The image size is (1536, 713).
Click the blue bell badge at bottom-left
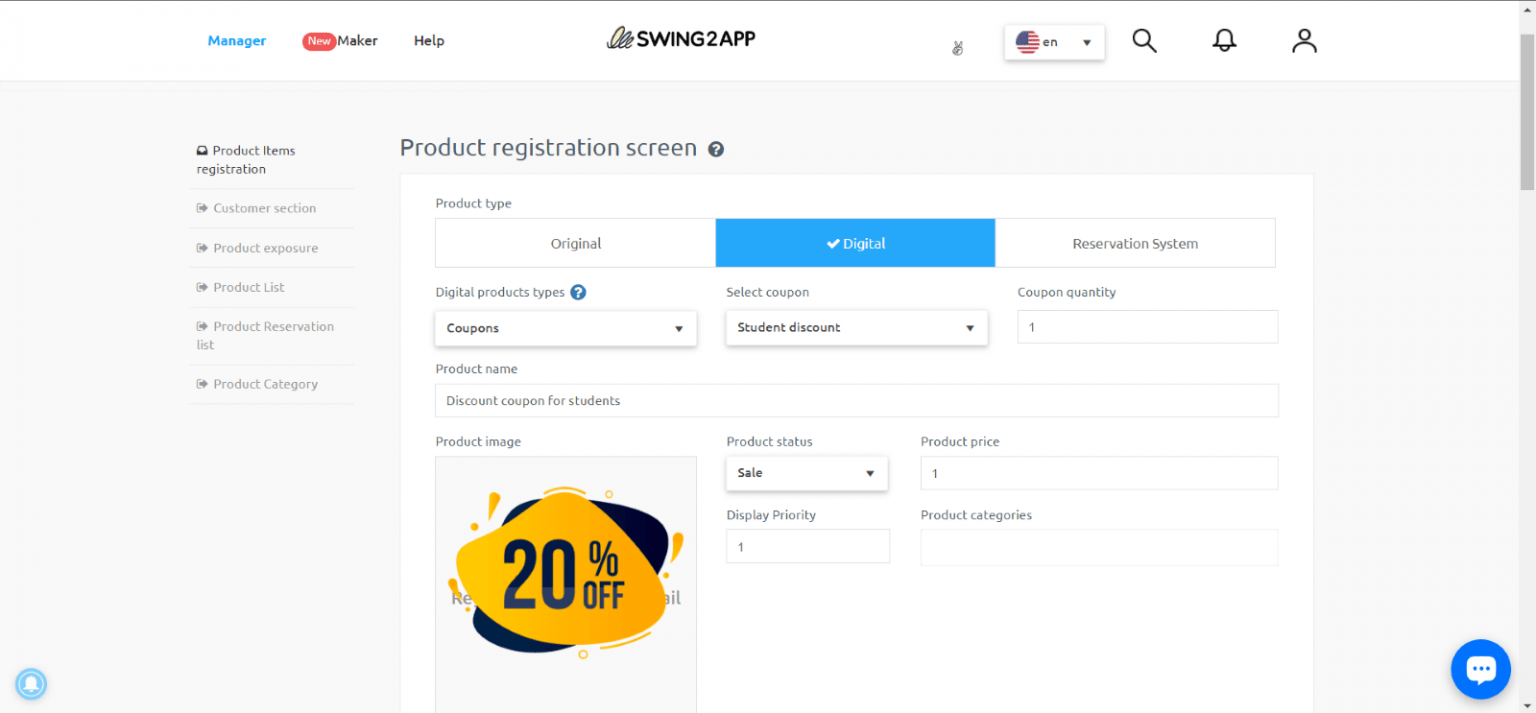click(x=31, y=684)
